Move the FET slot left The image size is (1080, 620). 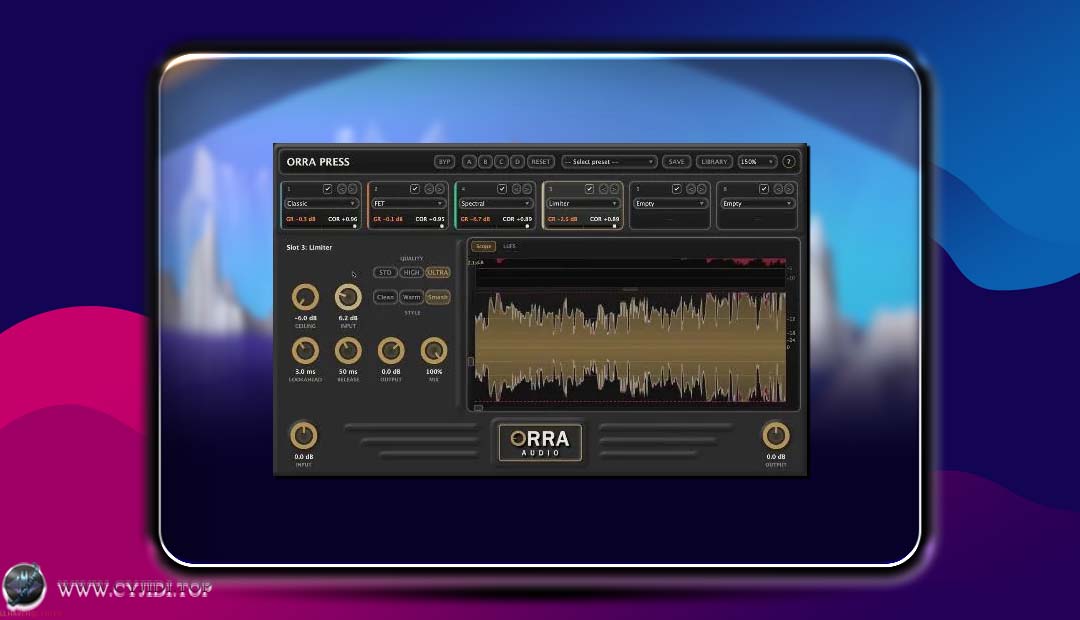coord(429,189)
